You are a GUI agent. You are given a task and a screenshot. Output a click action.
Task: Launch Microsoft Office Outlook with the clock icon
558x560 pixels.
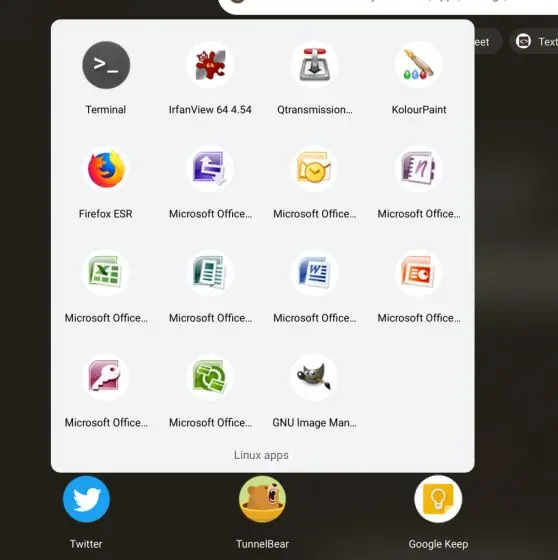[x=314, y=169]
